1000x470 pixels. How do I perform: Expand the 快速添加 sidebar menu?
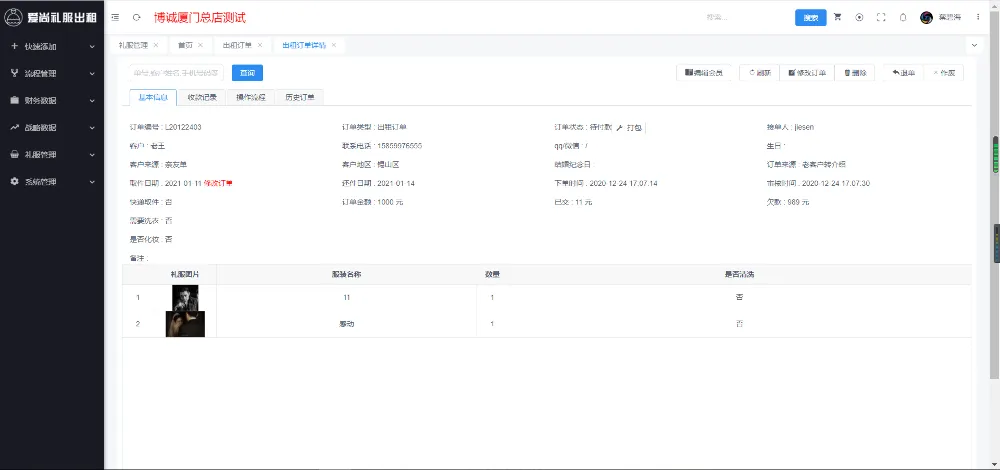pos(52,46)
